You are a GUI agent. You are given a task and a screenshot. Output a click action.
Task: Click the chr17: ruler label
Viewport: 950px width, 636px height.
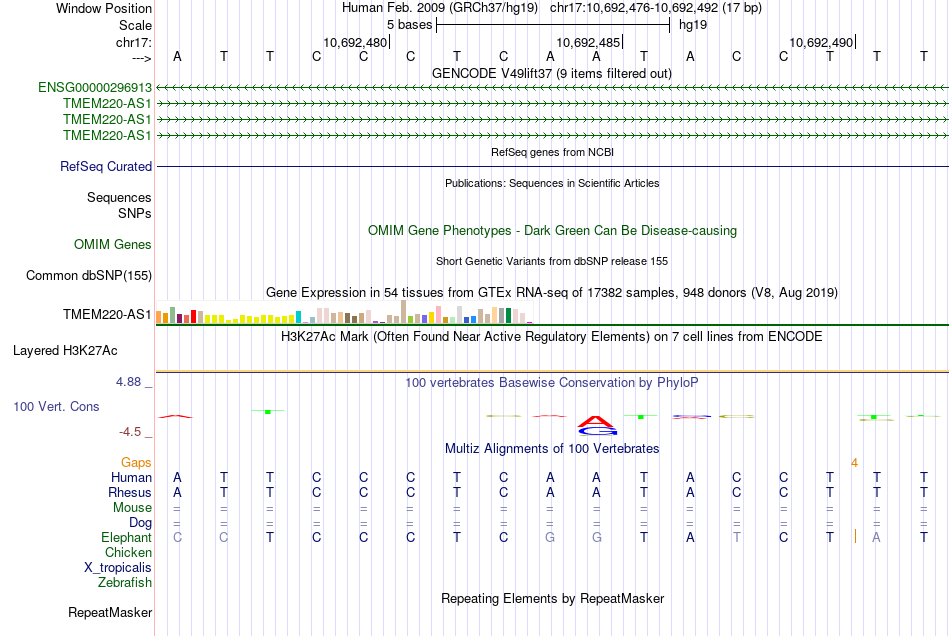point(133,42)
